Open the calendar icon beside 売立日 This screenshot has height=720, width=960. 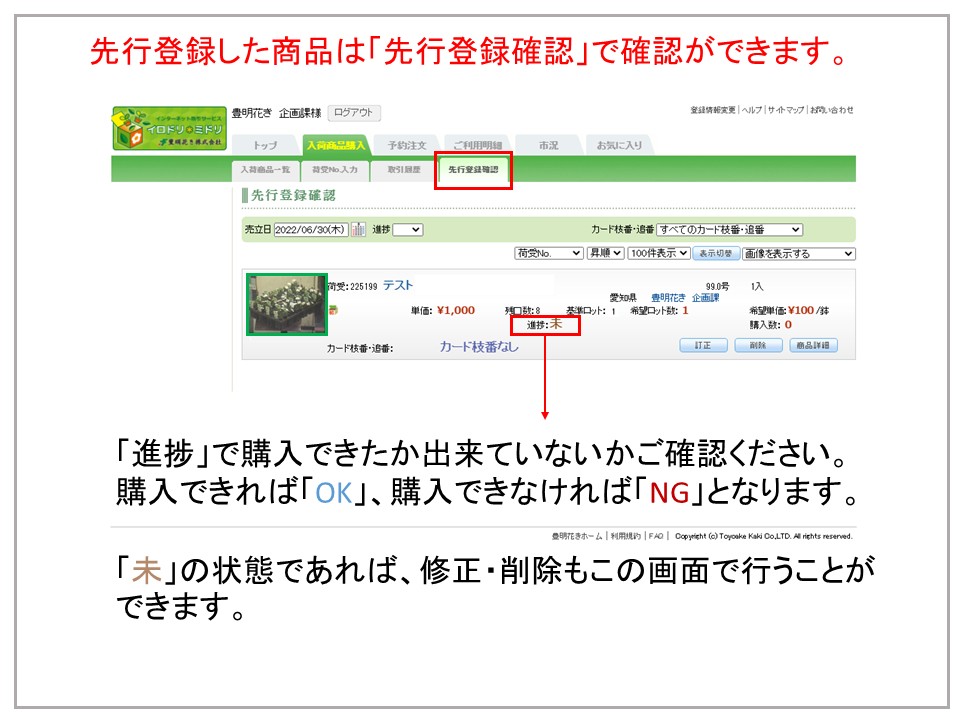click(x=358, y=230)
